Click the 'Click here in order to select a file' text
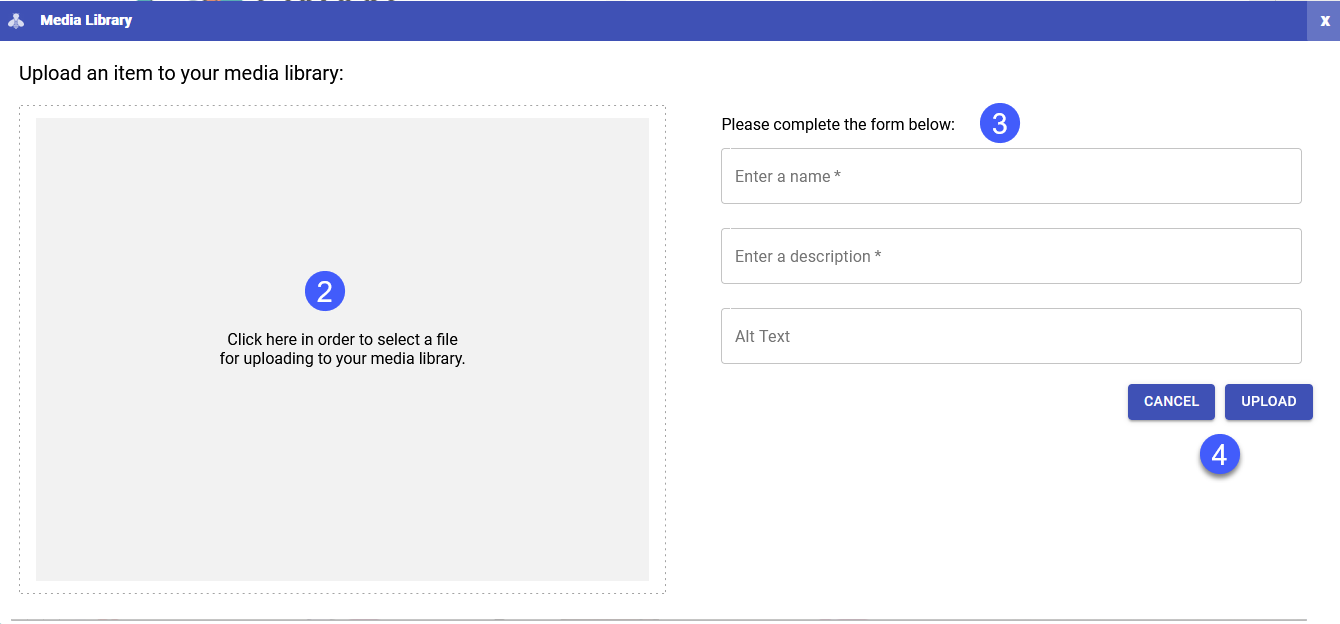 click(342, 340)
